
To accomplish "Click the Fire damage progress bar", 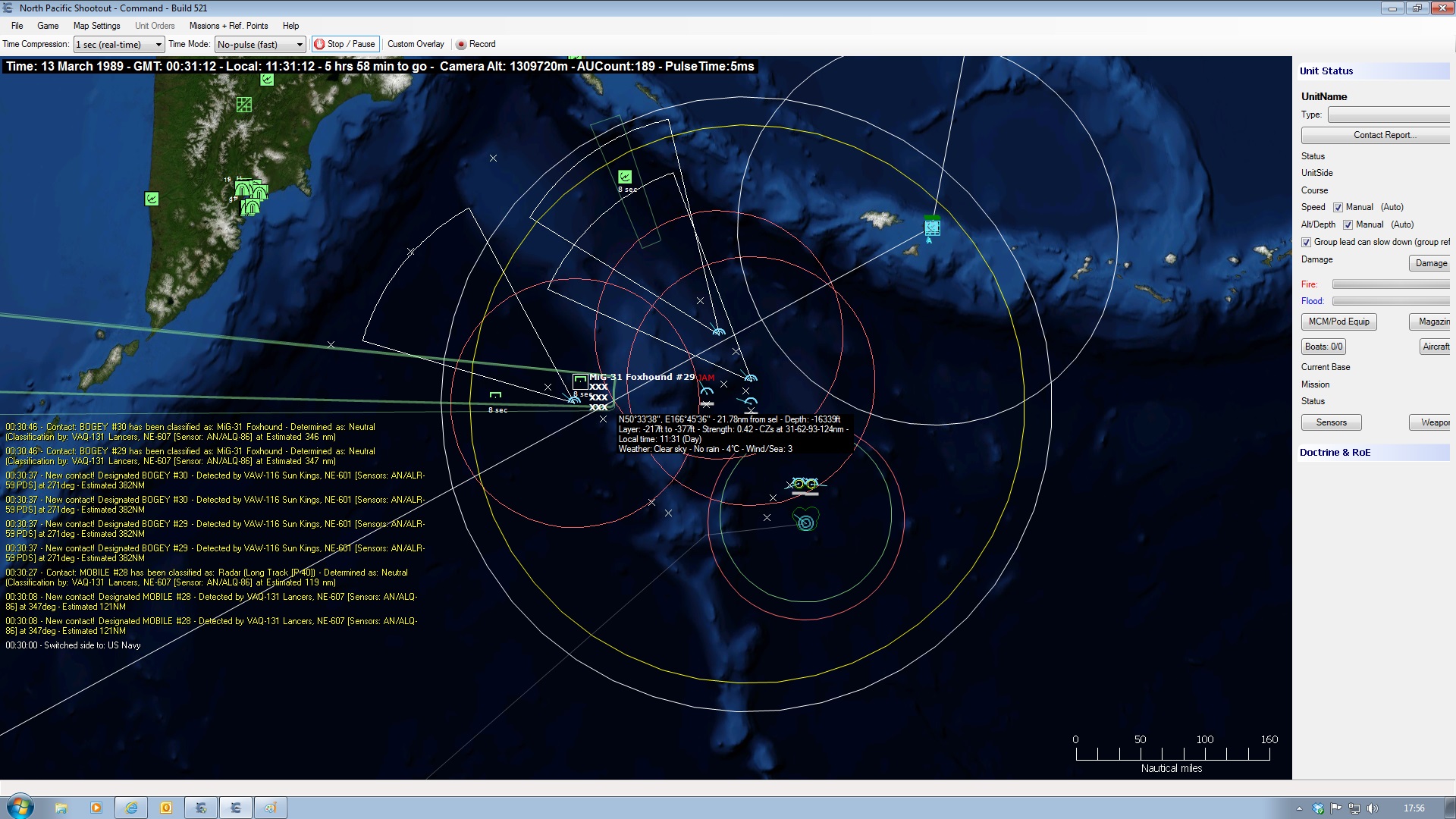I will coord(1390,284).
